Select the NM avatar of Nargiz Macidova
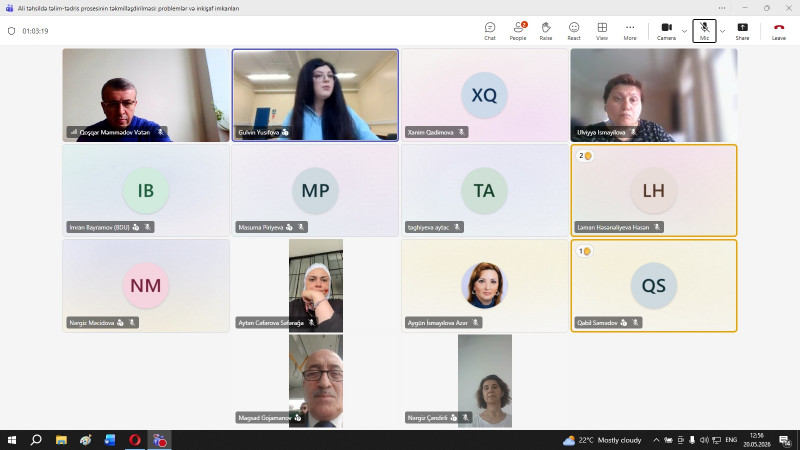The height and width of the screenshot is (450, 800). pos(146,285)
